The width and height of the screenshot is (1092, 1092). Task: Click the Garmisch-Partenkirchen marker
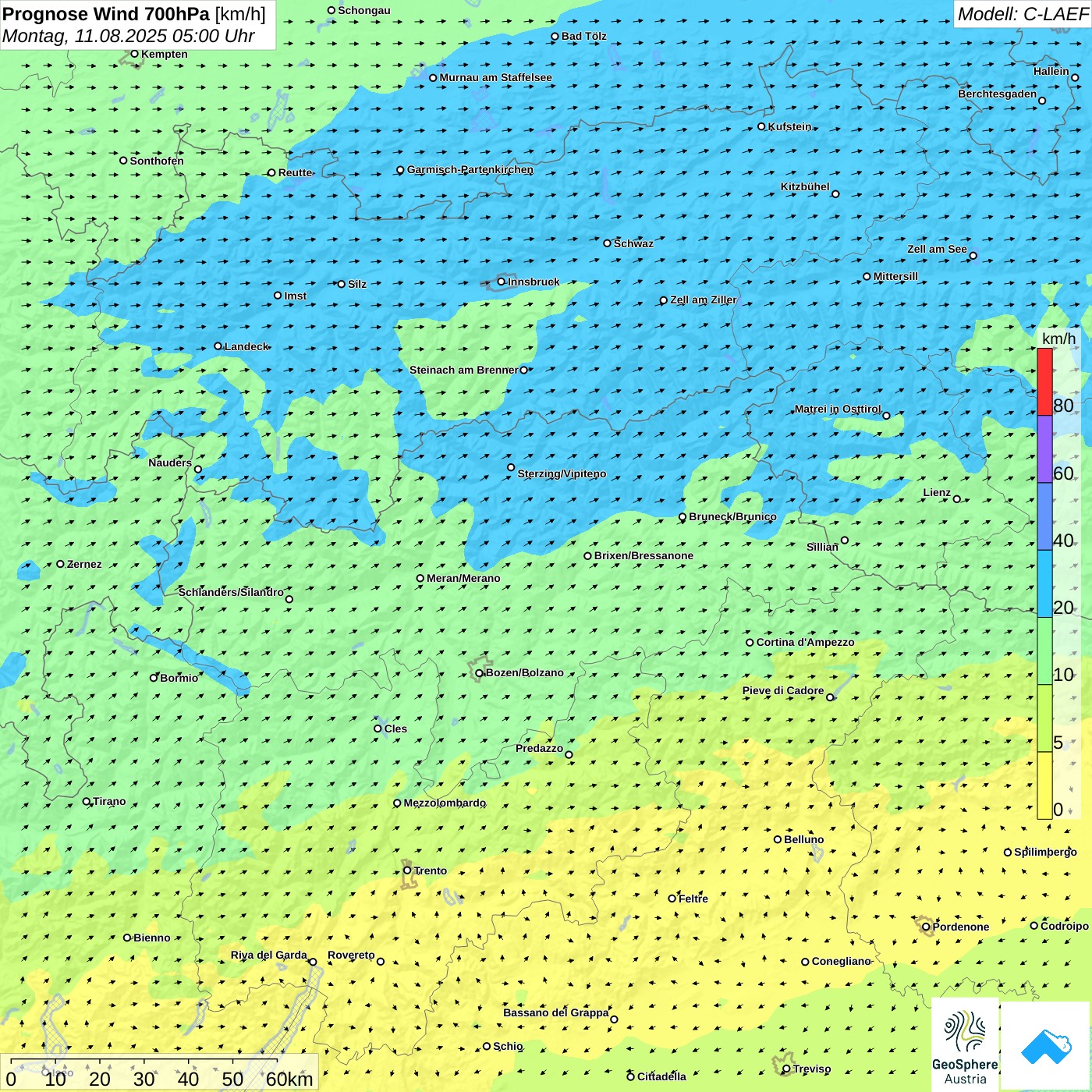(400, 170)
